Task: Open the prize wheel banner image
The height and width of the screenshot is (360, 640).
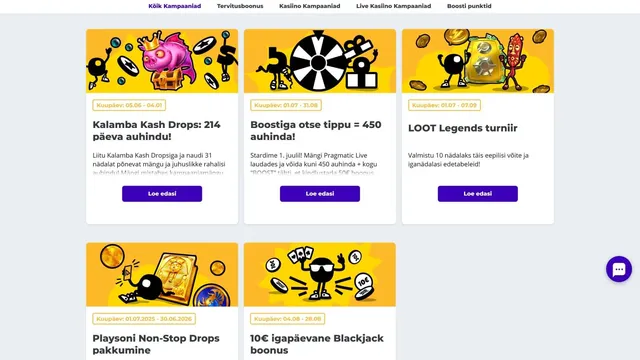Action: [x=320, y=61]
